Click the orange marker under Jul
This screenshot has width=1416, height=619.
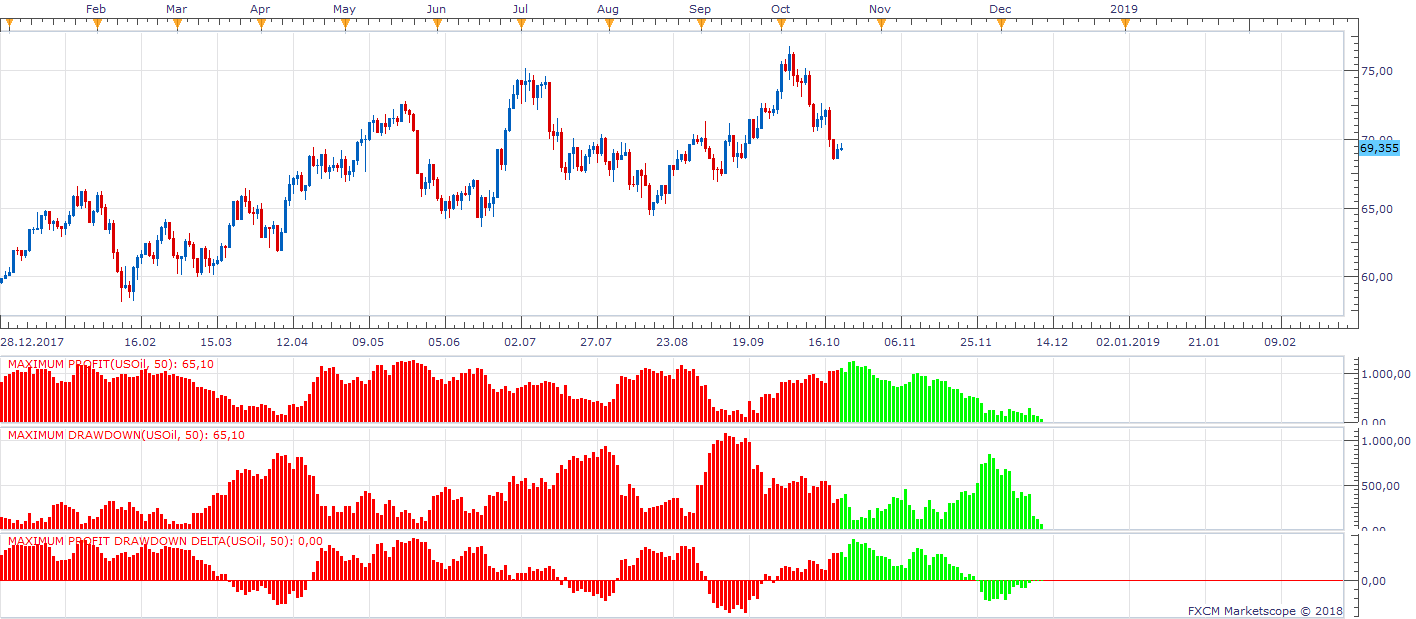(521, 25)
